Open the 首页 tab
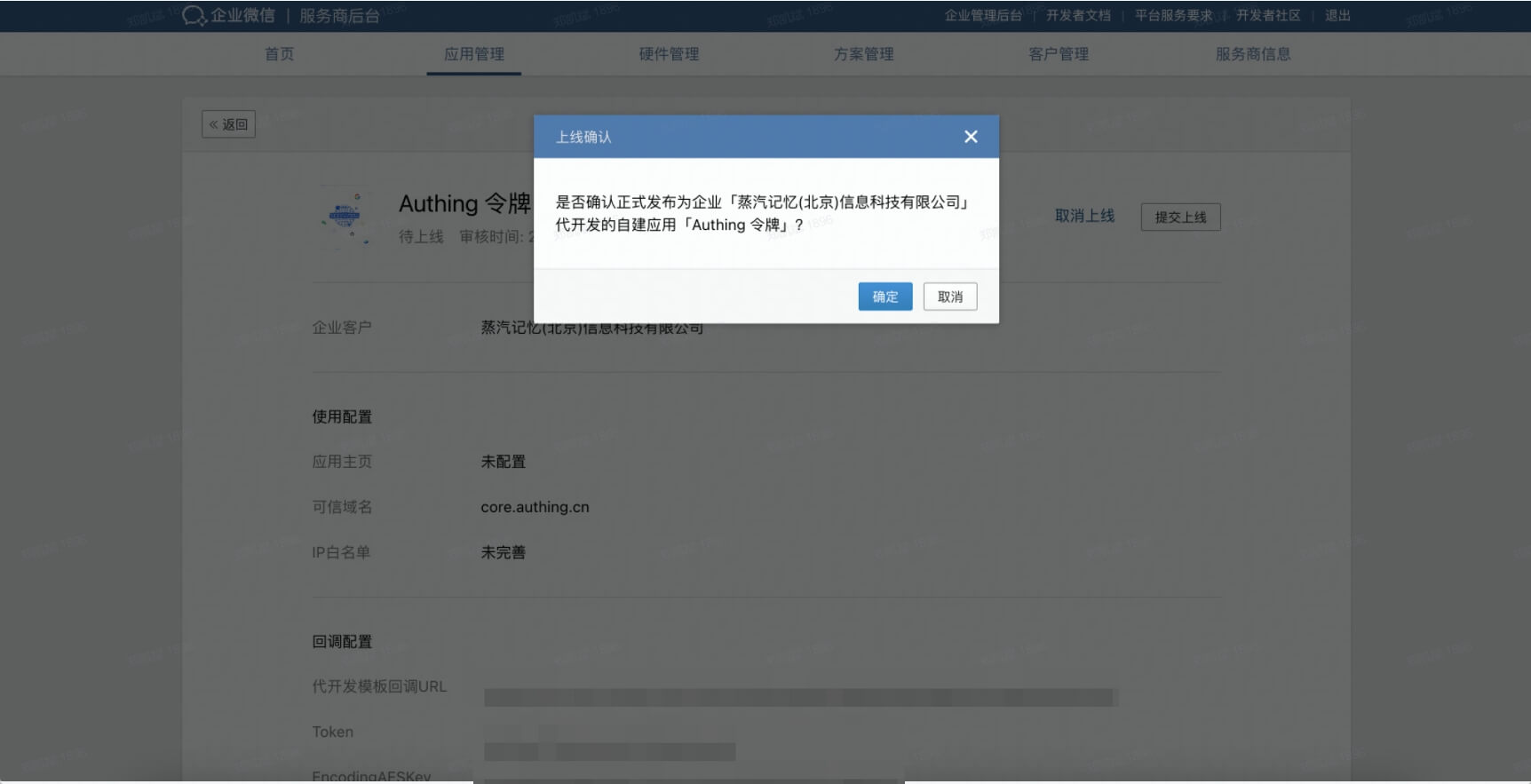 point(279,54)
